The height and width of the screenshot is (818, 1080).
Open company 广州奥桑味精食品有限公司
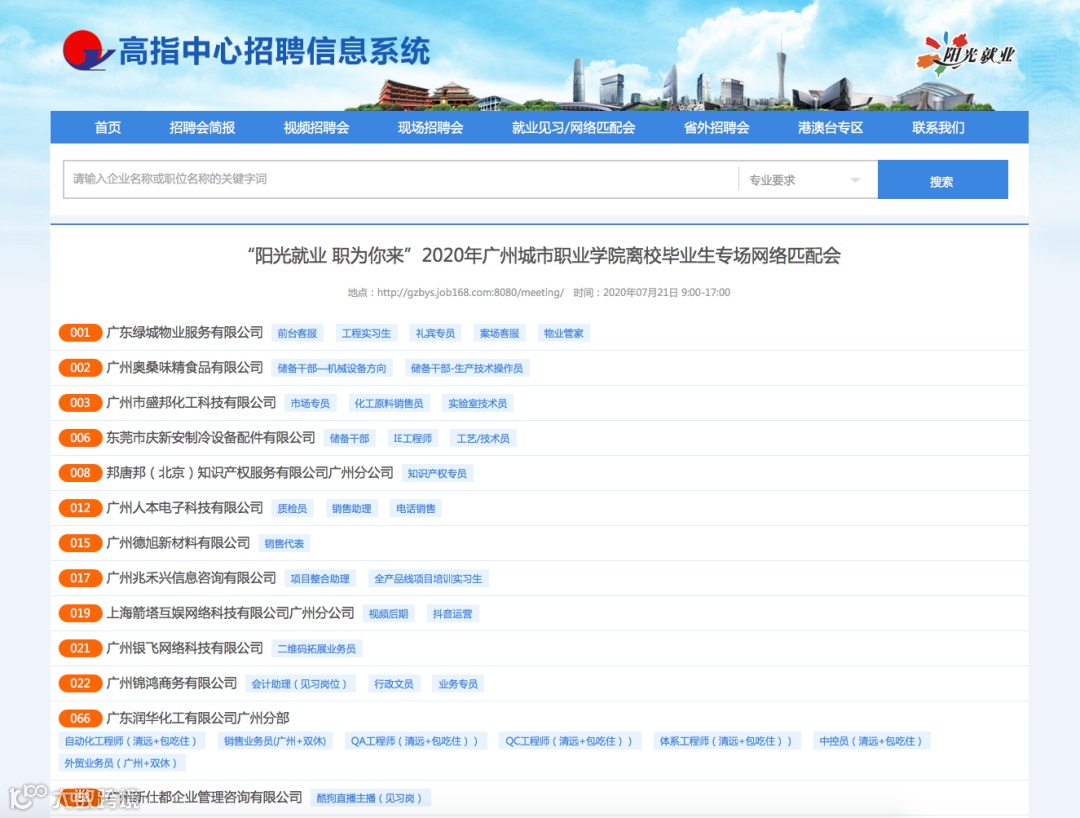pos(185,368)
